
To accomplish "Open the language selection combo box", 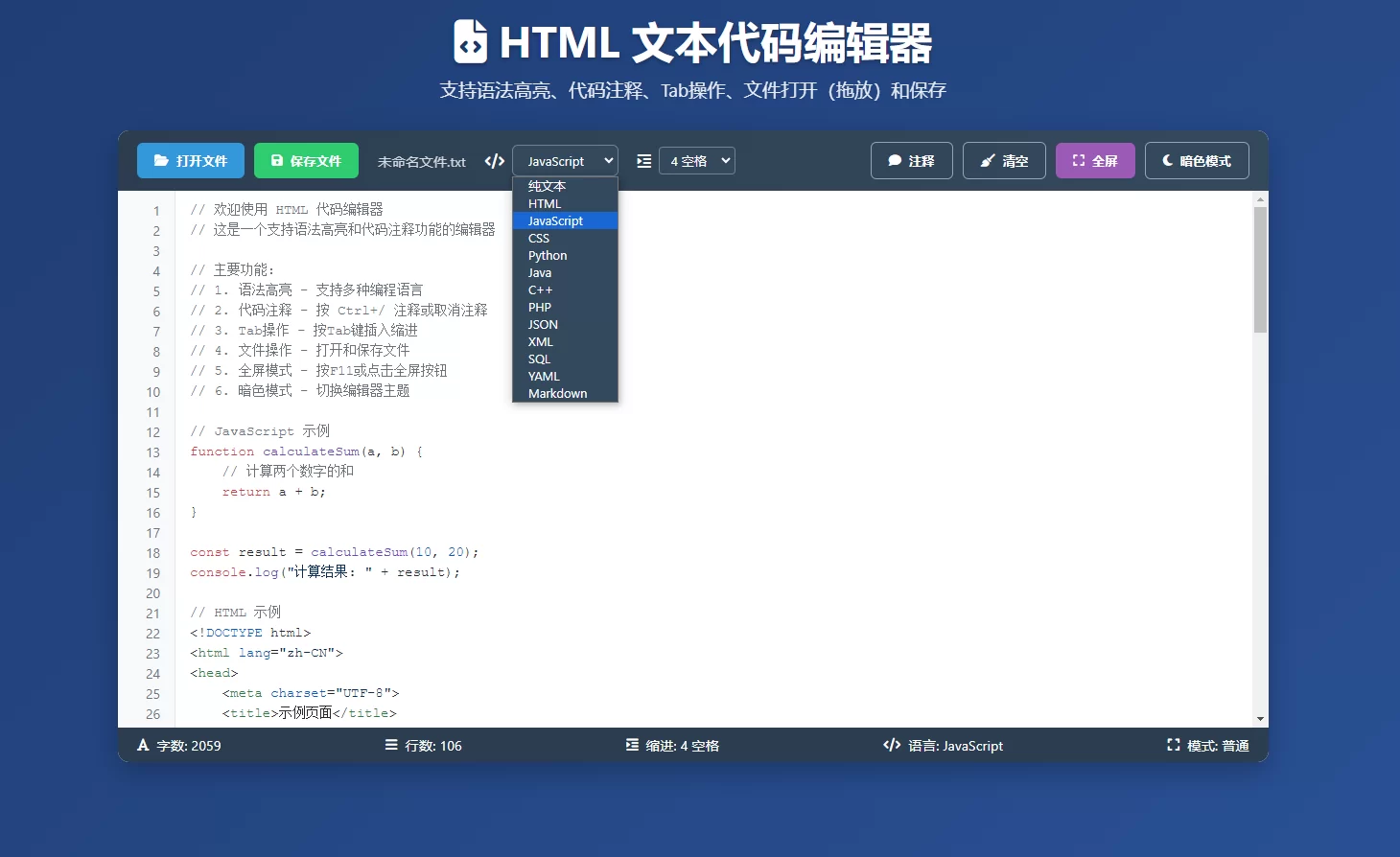I will pos(565,160).
